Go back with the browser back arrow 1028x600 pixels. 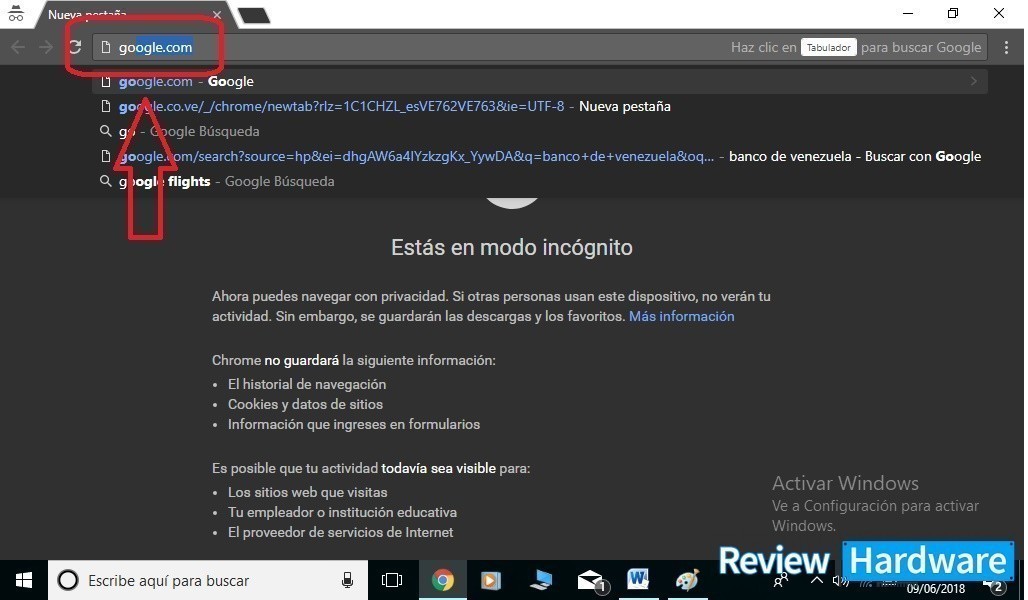coord(18,47)
